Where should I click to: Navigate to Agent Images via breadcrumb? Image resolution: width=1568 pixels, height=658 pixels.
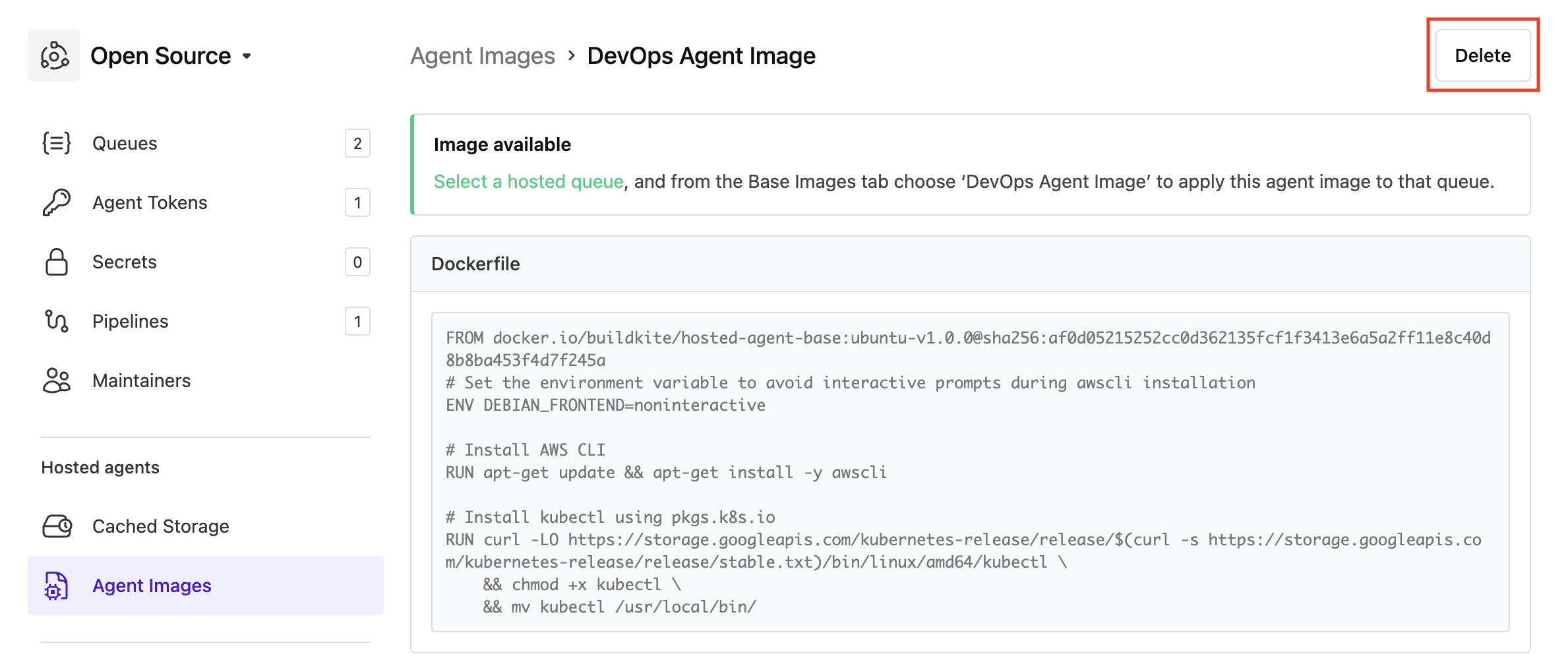[x=482, y=56]
